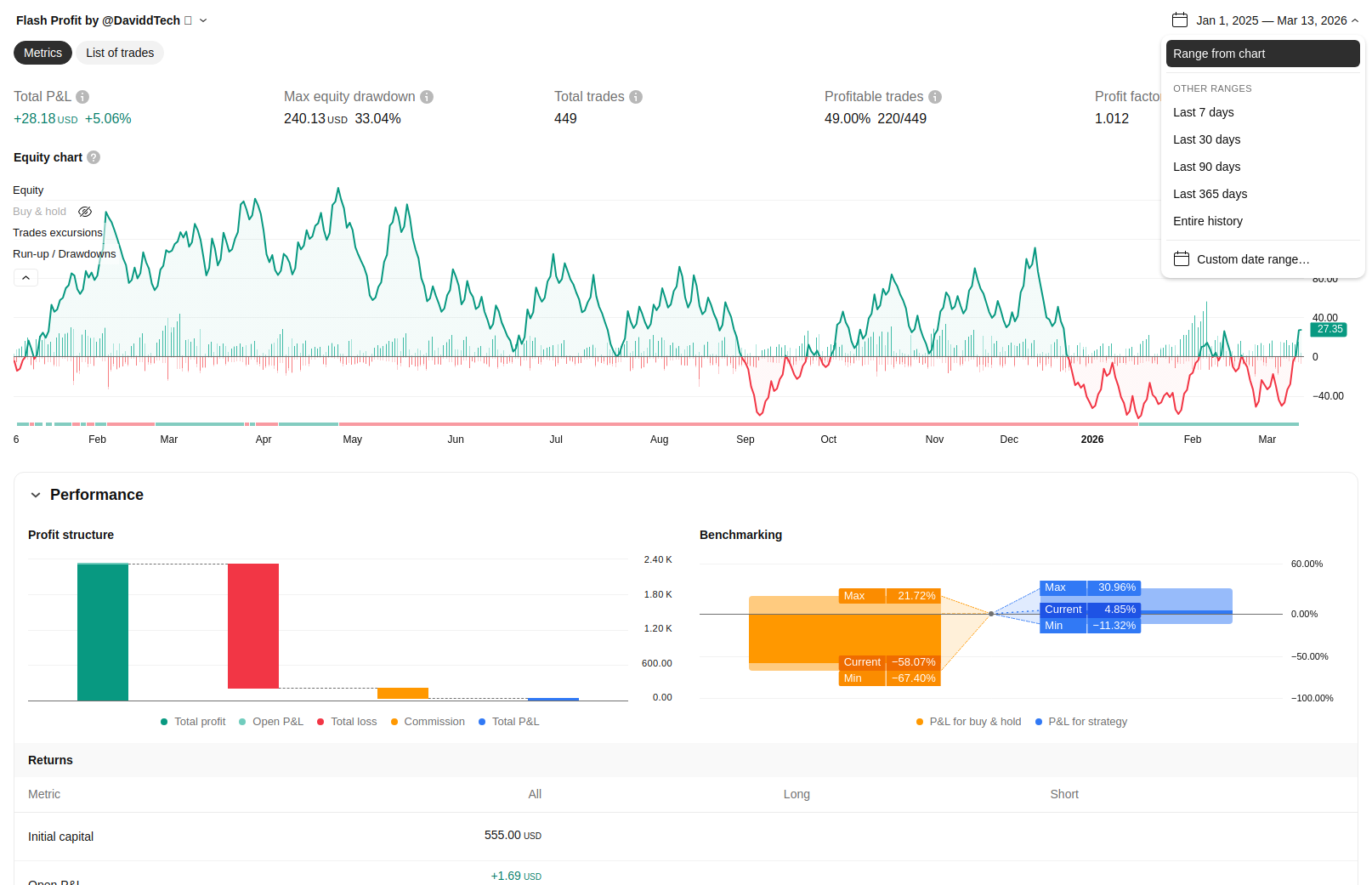Toggle Run-up / Drawdowns series

tap(64, 254)
